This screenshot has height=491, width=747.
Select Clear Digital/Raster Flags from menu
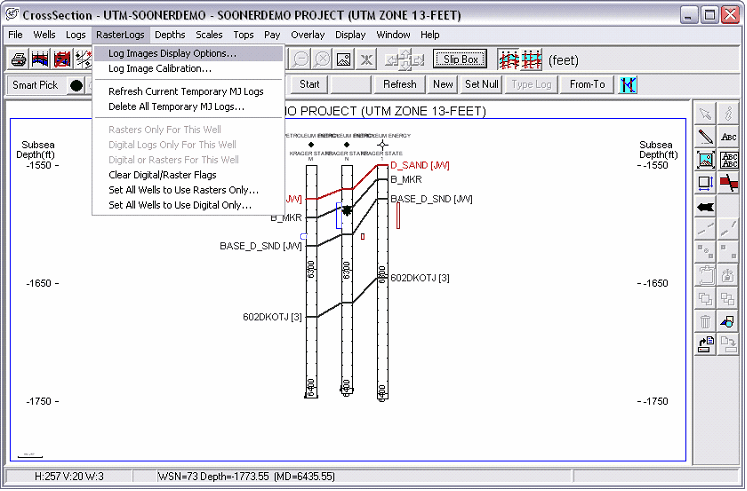point(162,175)
